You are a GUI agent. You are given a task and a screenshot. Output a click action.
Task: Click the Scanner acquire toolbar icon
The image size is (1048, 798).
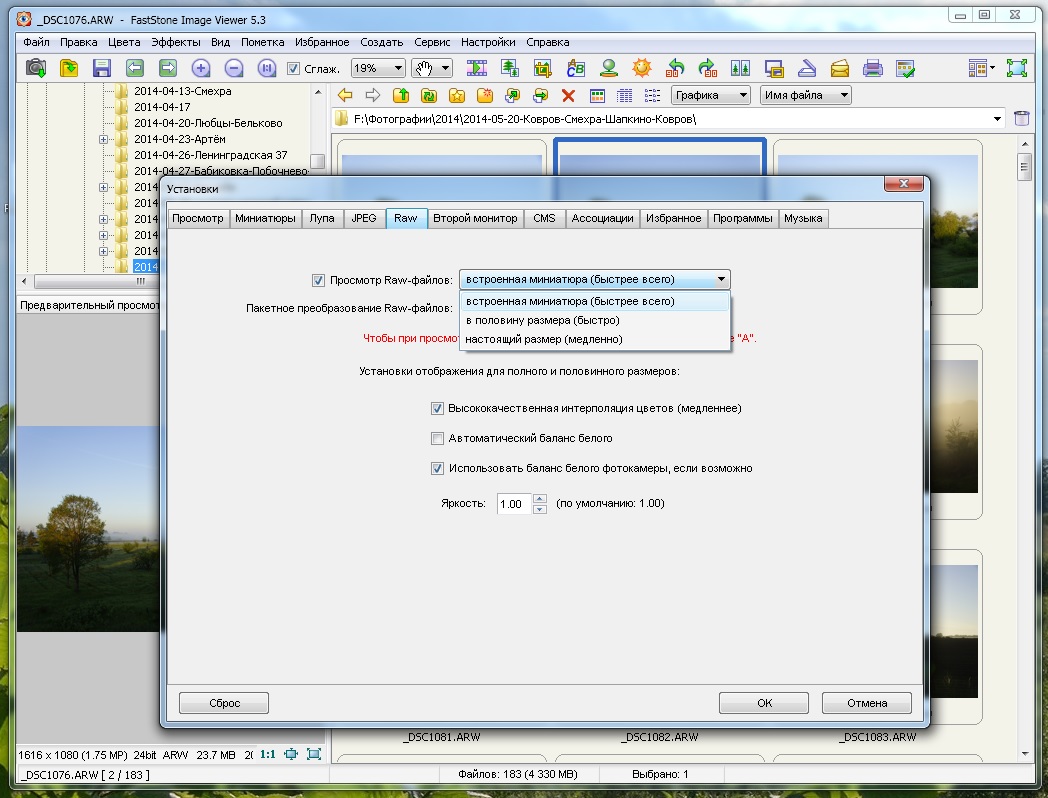pyautogui.click(x=807, y=68)
